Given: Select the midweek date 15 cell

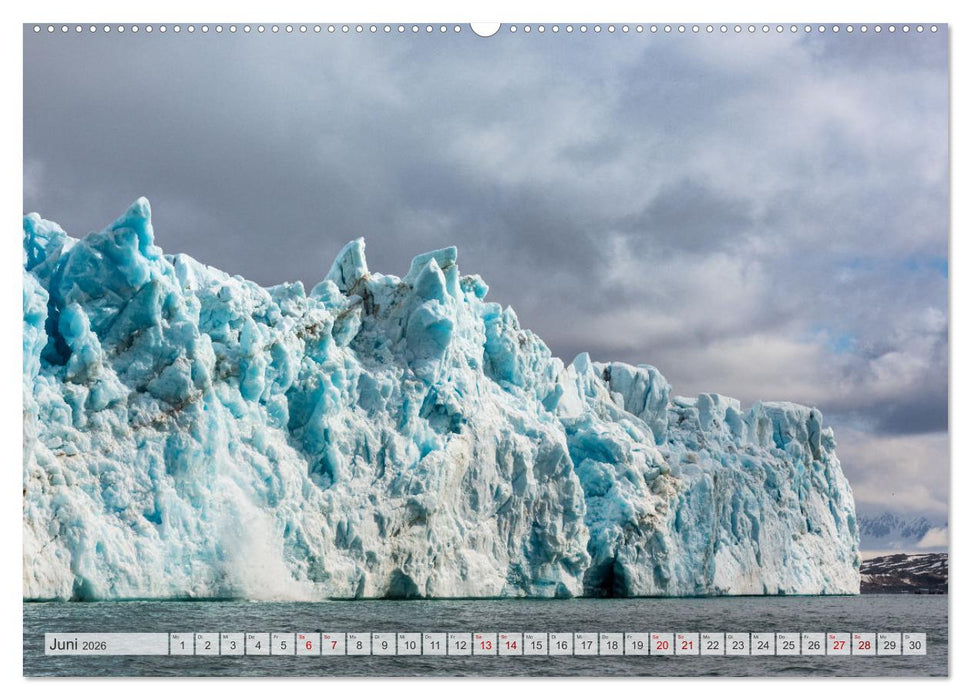Looking at the screenshot, I should pyautogui.click(x=534, y=647).
